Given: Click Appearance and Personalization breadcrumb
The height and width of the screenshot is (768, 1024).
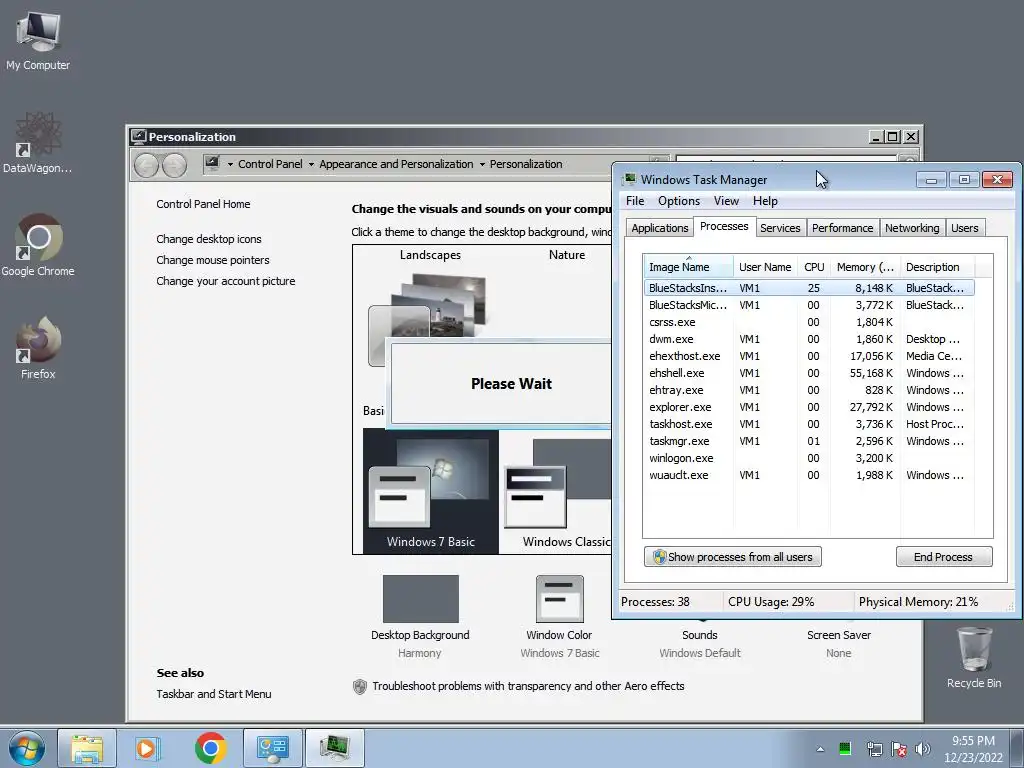Looking at the screenshot, I should pyautogui.click(x=396, y=164).
